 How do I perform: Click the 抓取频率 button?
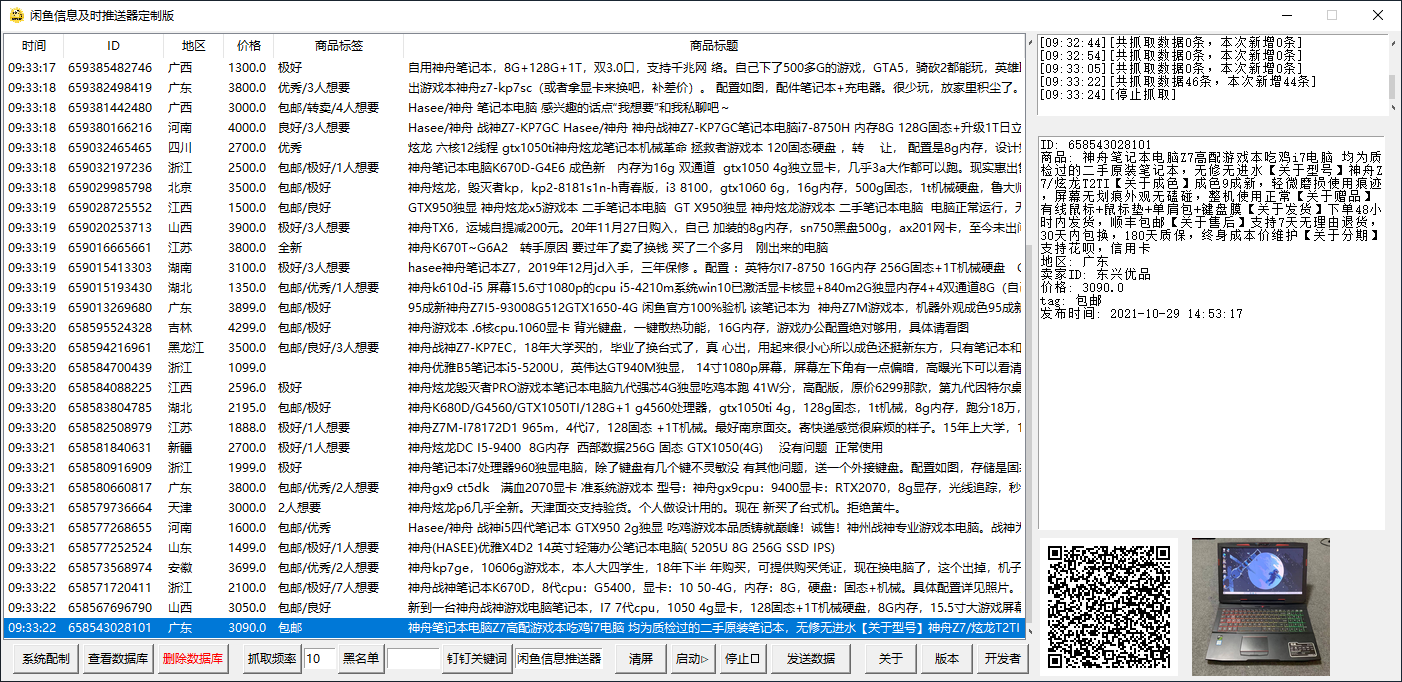pyautogui.click(x=272, y=659)
